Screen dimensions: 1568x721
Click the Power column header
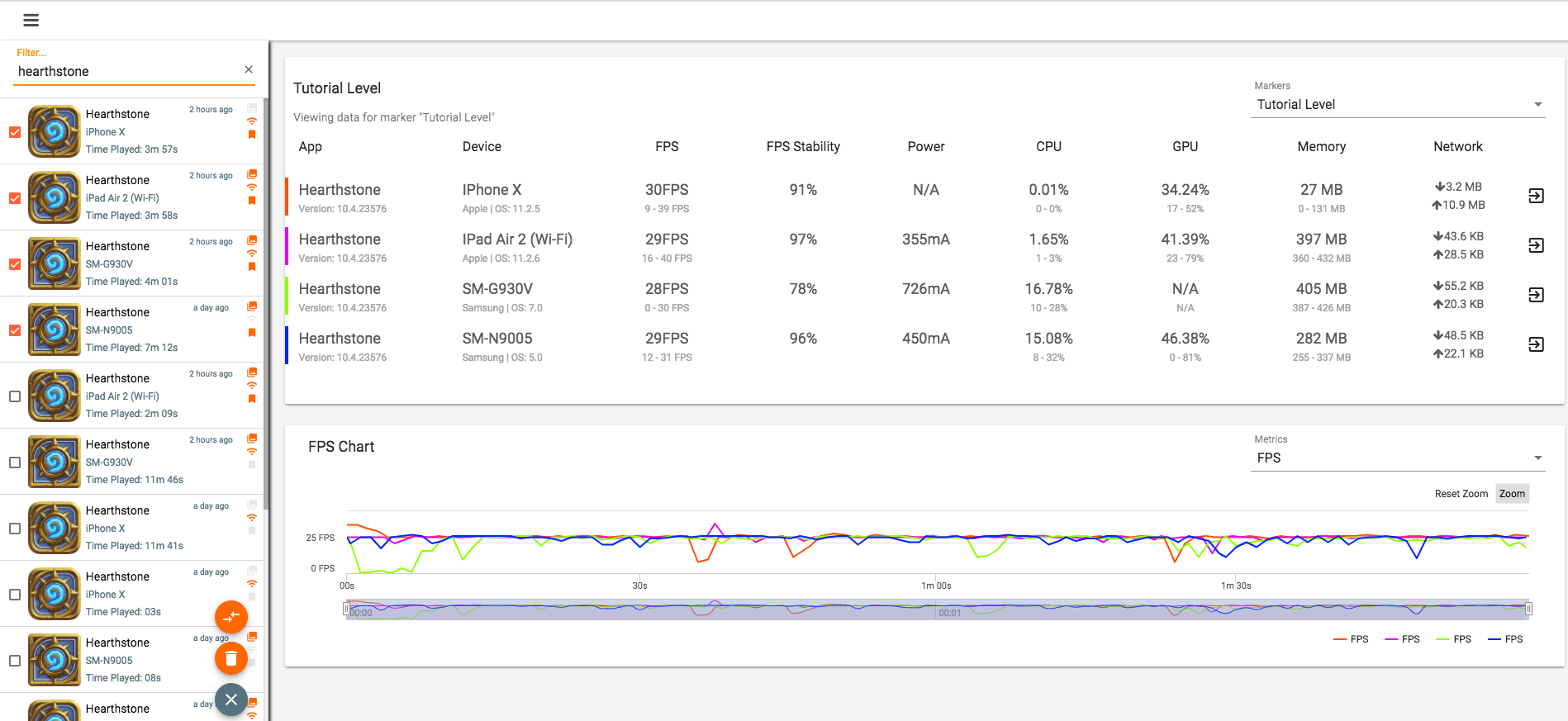coord(925,147)
